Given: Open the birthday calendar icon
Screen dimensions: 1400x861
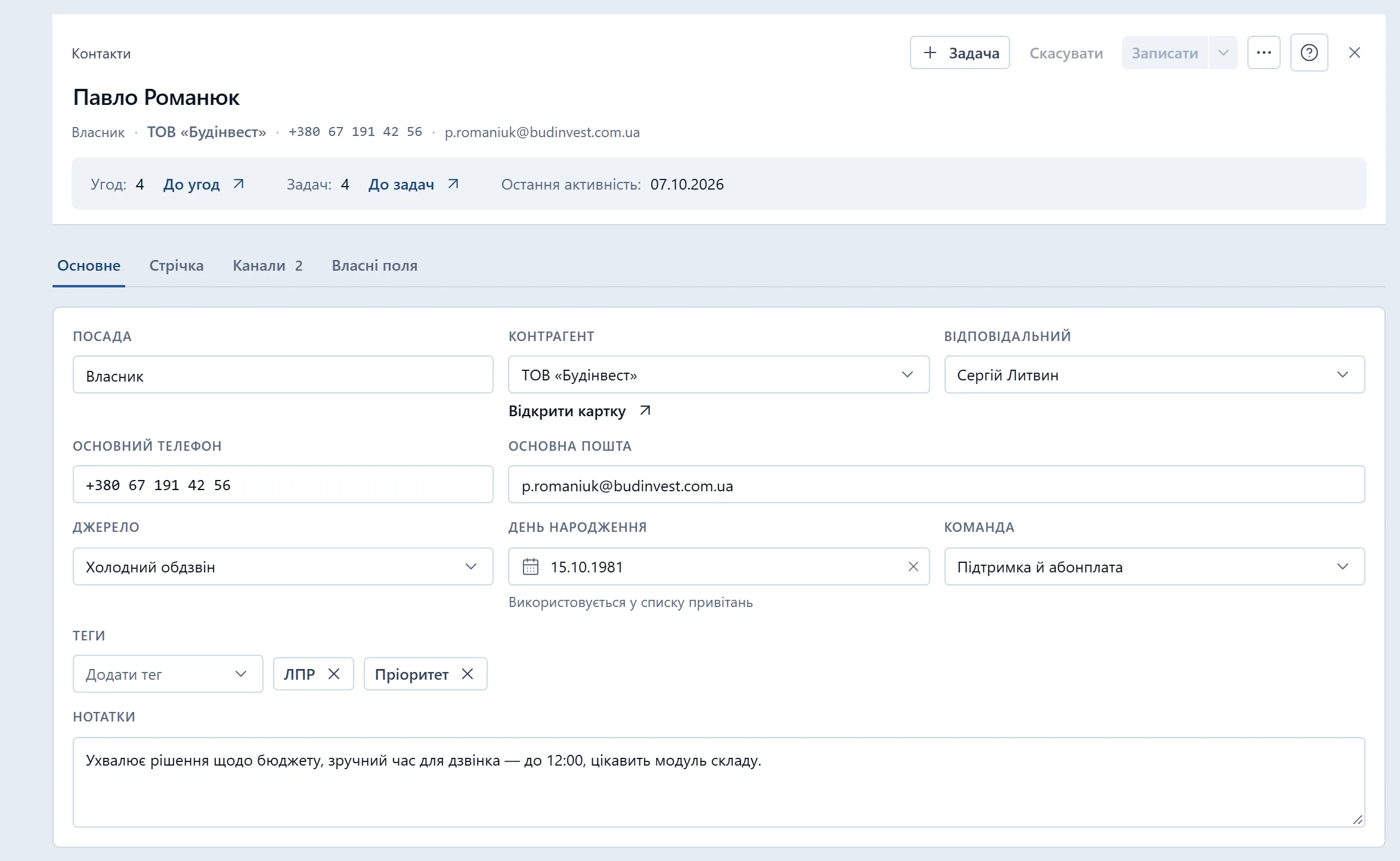Looking at the screenshot, I should click(530, 566).
